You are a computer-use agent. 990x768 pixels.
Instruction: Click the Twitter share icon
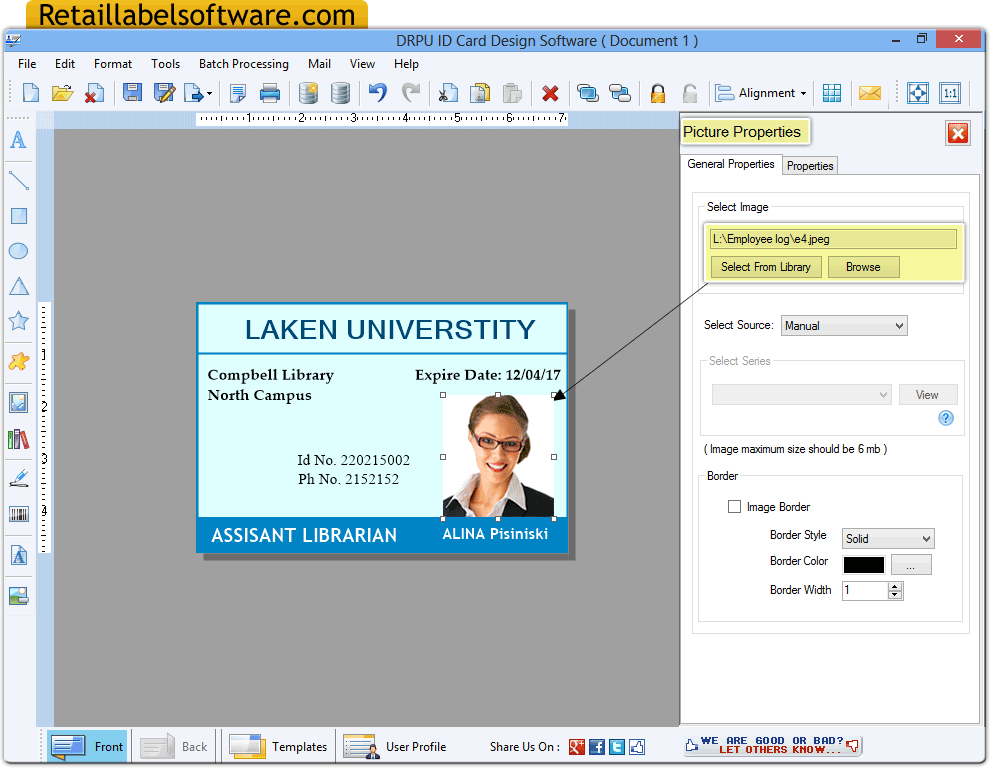click(x=617, y=747)
